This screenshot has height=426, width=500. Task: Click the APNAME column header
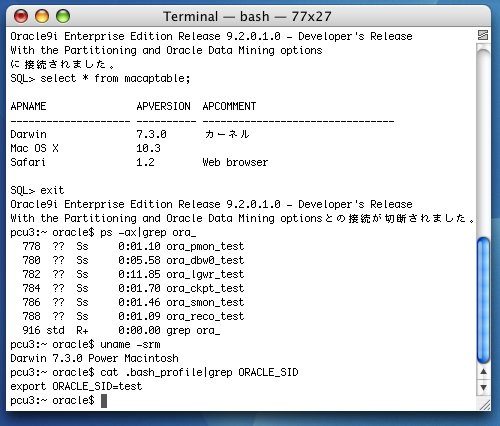click(x=28, y=106)
